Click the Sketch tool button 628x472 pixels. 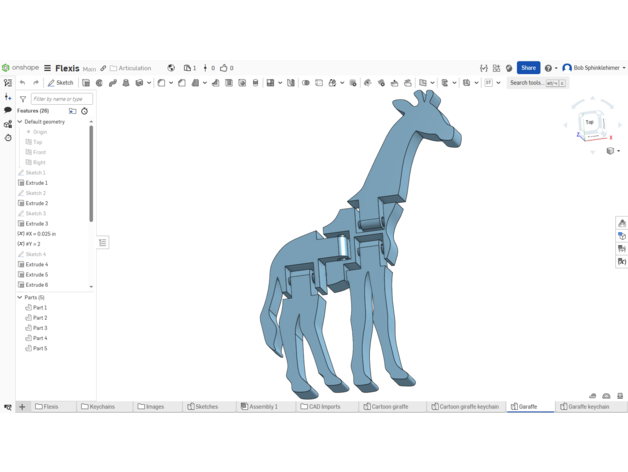pos(61,83)
